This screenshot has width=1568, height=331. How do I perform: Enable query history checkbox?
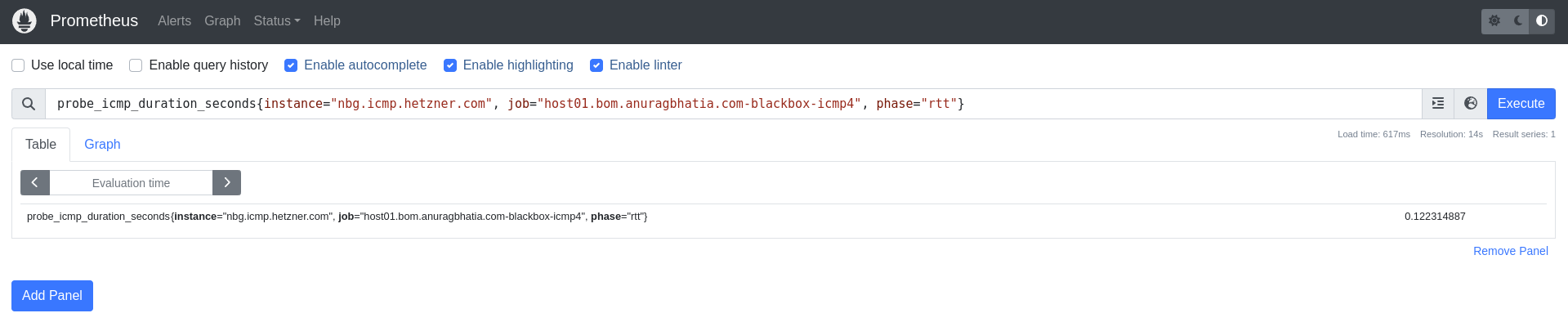click(x=136, y=65)
